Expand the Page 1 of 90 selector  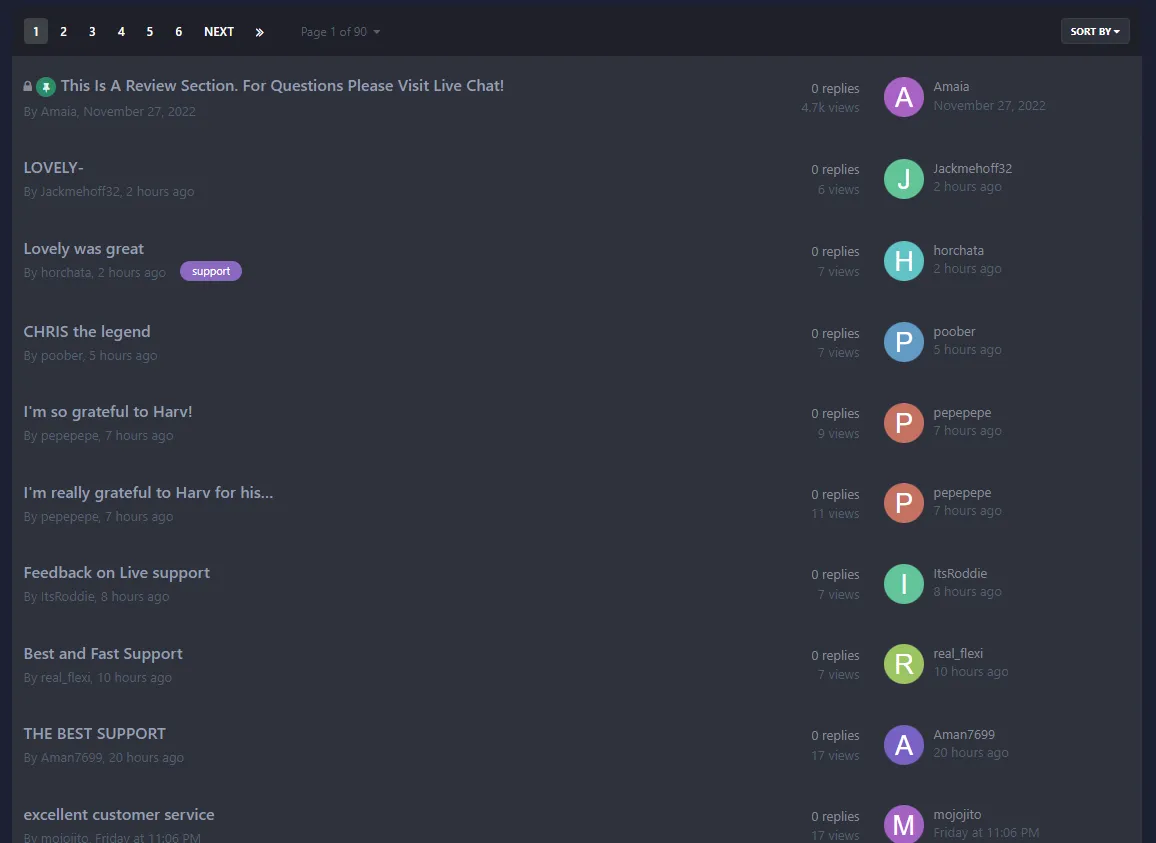tap(340, 31)
